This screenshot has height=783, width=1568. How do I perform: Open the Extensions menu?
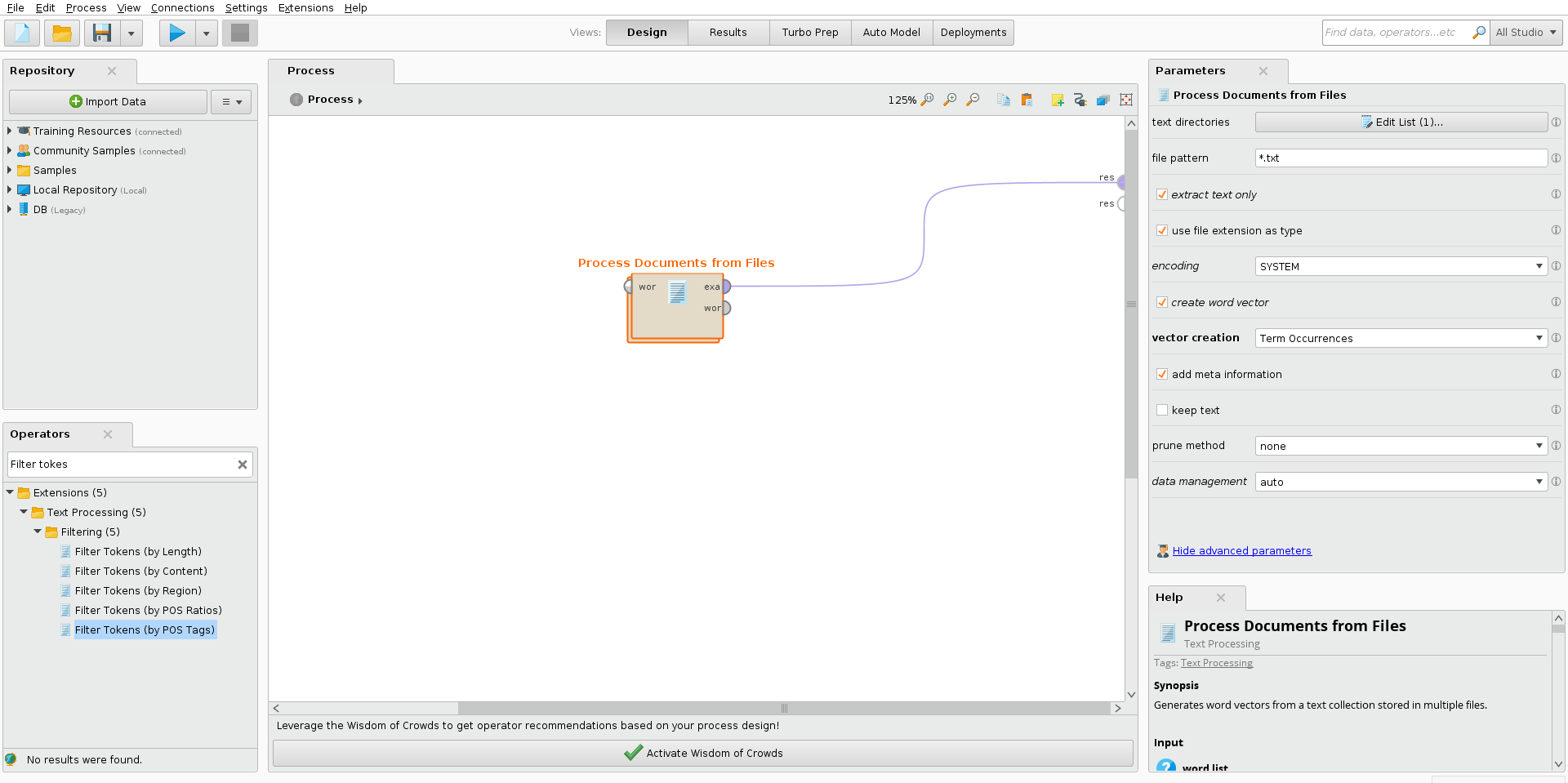[305, 7]
